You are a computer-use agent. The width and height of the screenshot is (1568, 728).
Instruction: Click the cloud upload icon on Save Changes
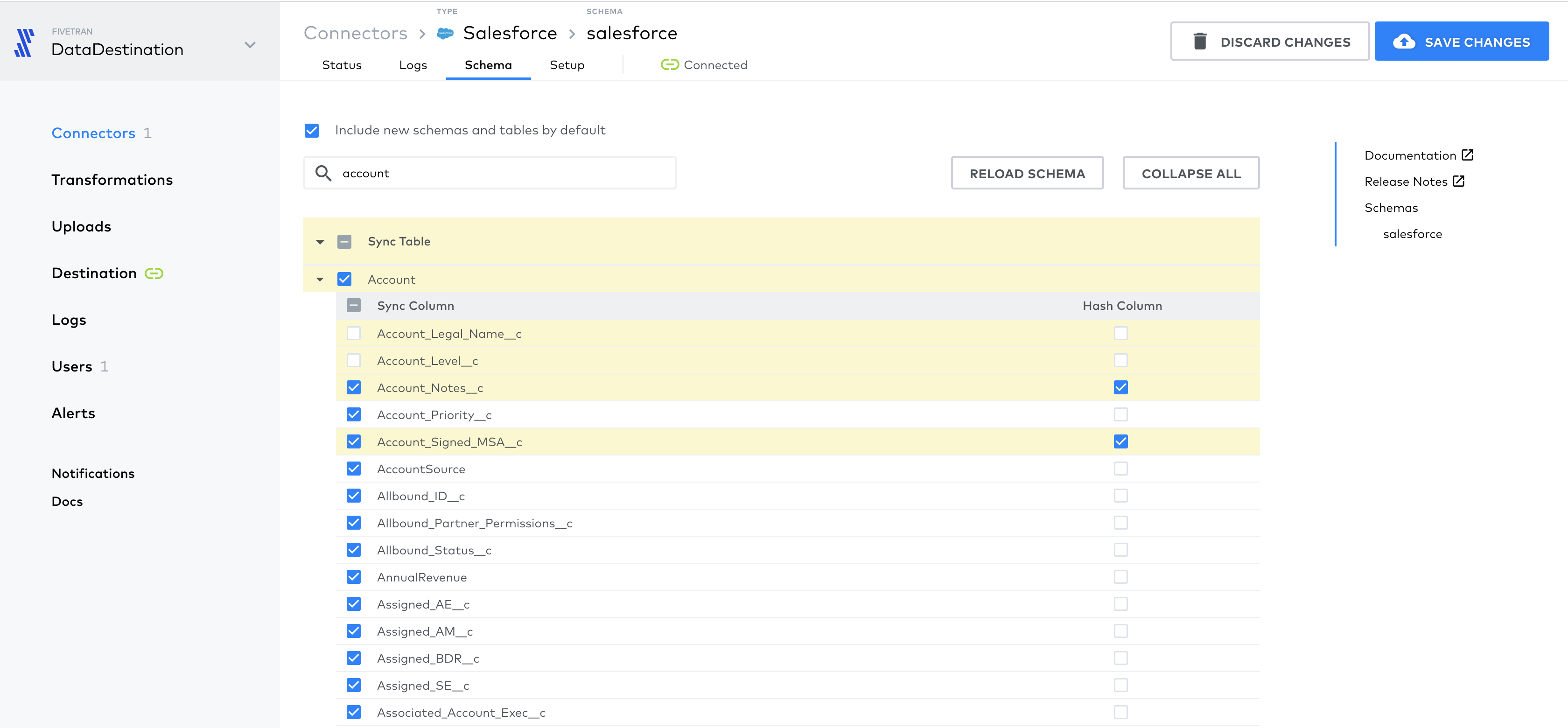(x=1404, y=42)
